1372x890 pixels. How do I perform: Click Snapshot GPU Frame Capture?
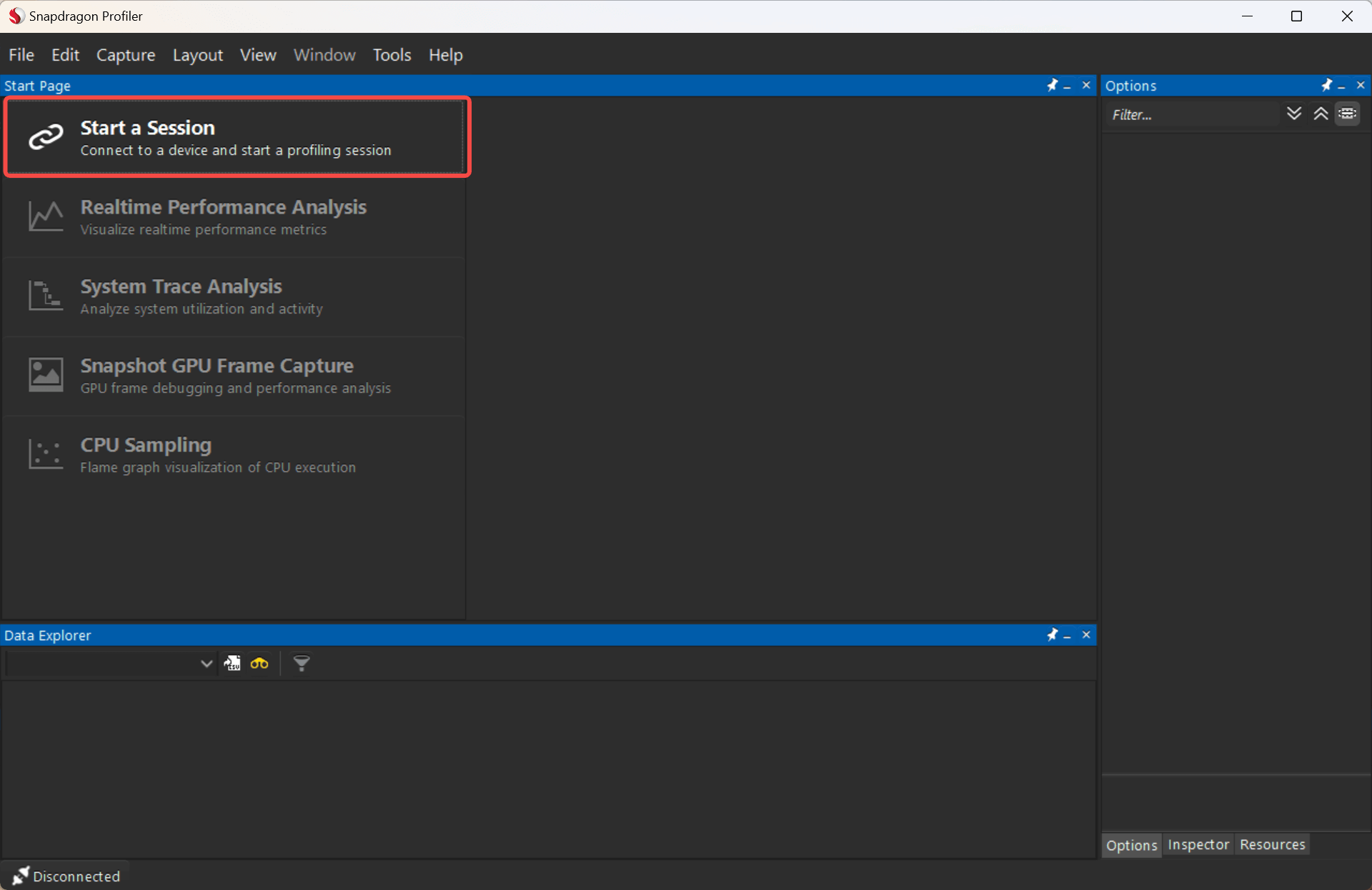click(236, 376)
